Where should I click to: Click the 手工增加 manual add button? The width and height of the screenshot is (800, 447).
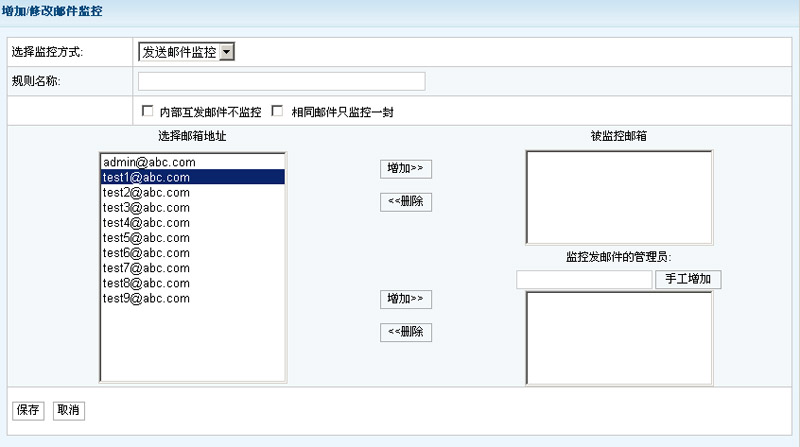coord(688,280)
